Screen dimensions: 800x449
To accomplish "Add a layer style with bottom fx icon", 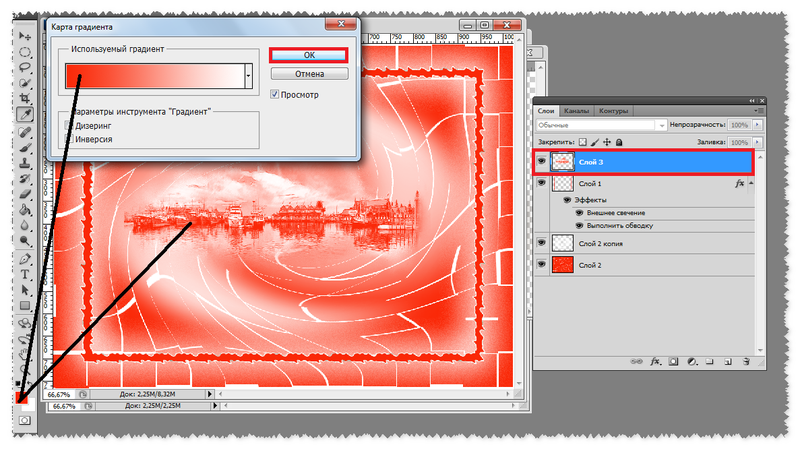I will click(x=656, y=361).
